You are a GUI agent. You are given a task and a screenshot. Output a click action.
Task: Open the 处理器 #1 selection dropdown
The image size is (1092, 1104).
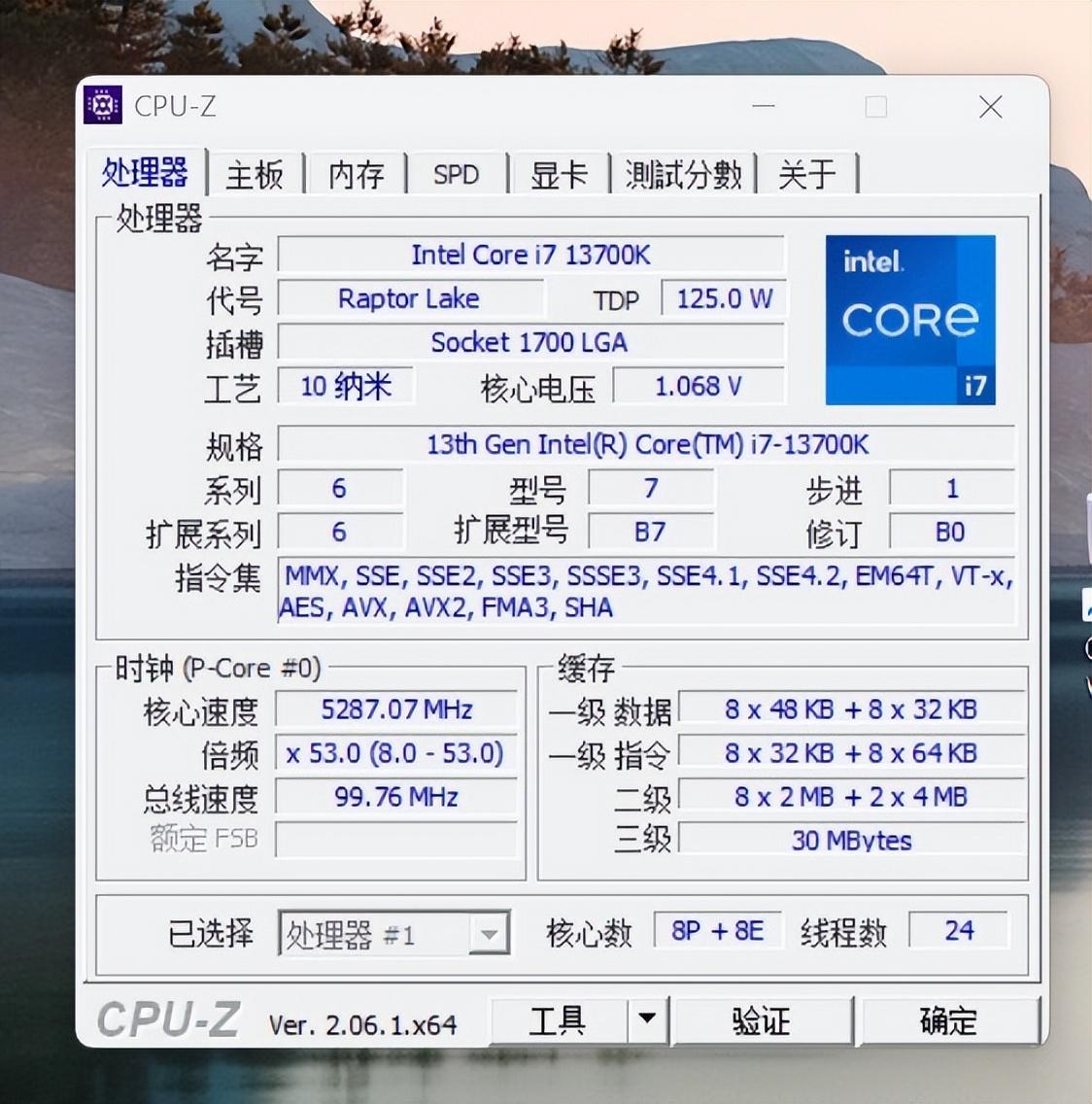394,934
